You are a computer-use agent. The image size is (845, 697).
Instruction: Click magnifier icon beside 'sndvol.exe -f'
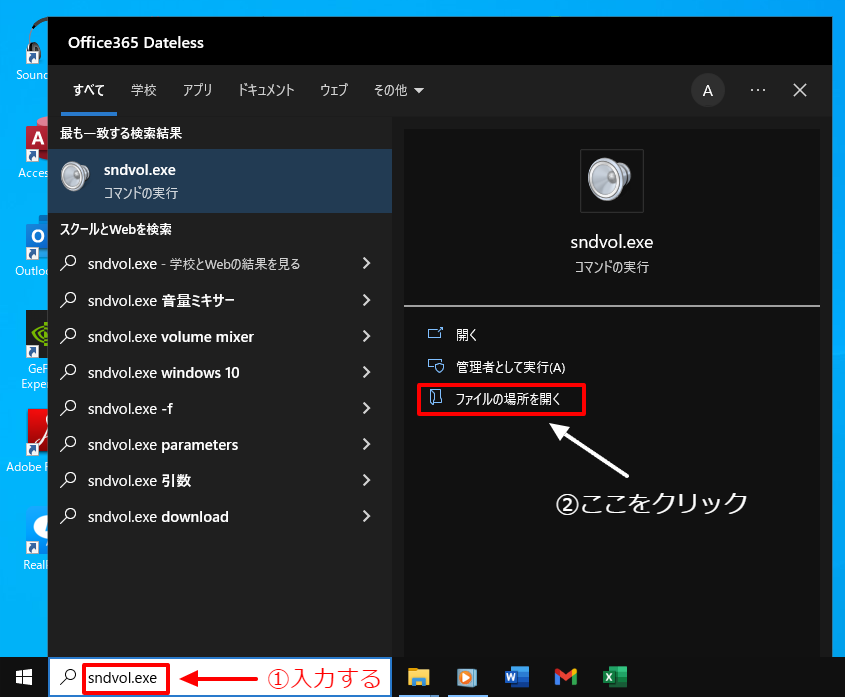(x=68, y=408)
